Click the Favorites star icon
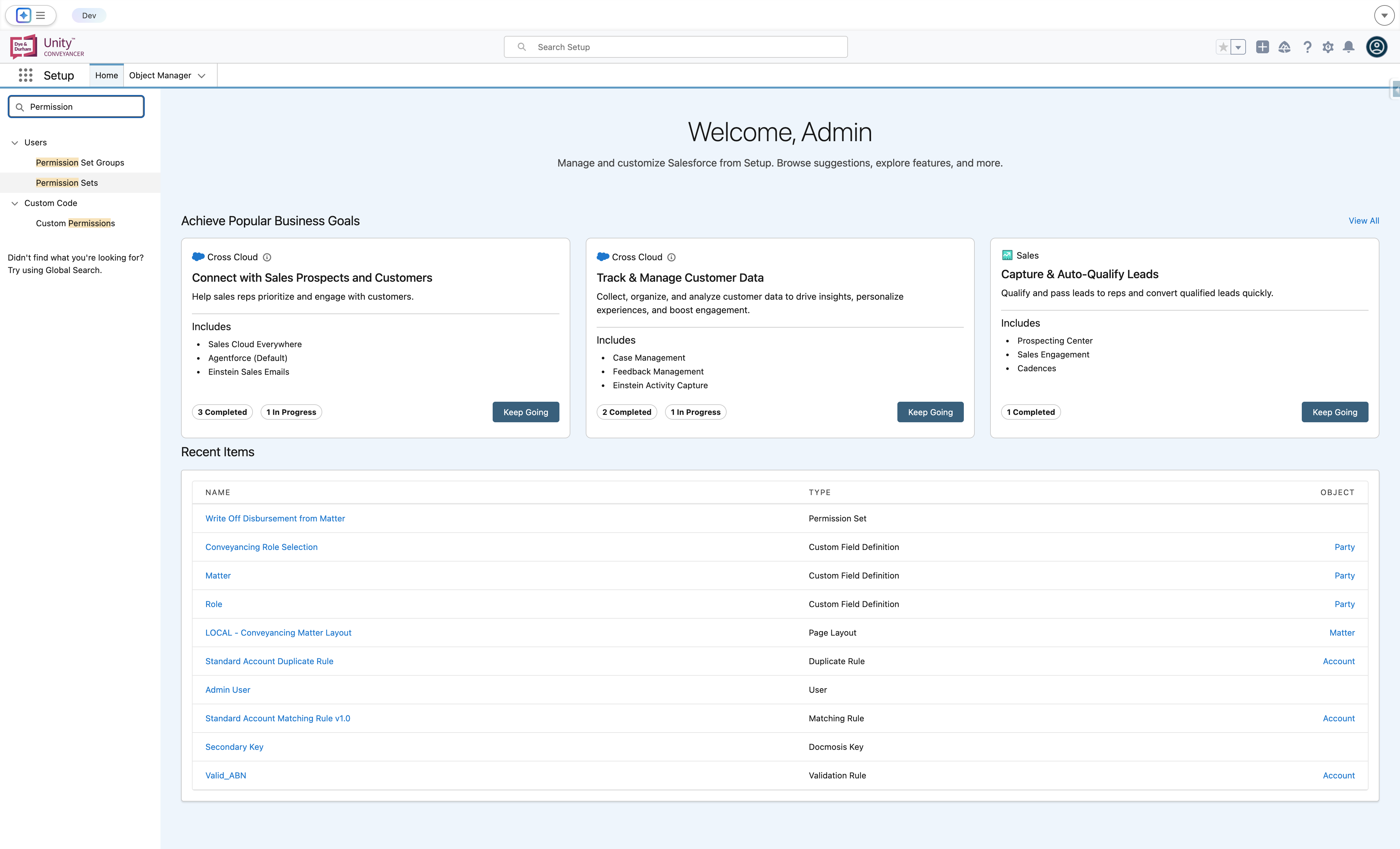The width and height of the screenshot is (1400, 849). coord(1223,47)
